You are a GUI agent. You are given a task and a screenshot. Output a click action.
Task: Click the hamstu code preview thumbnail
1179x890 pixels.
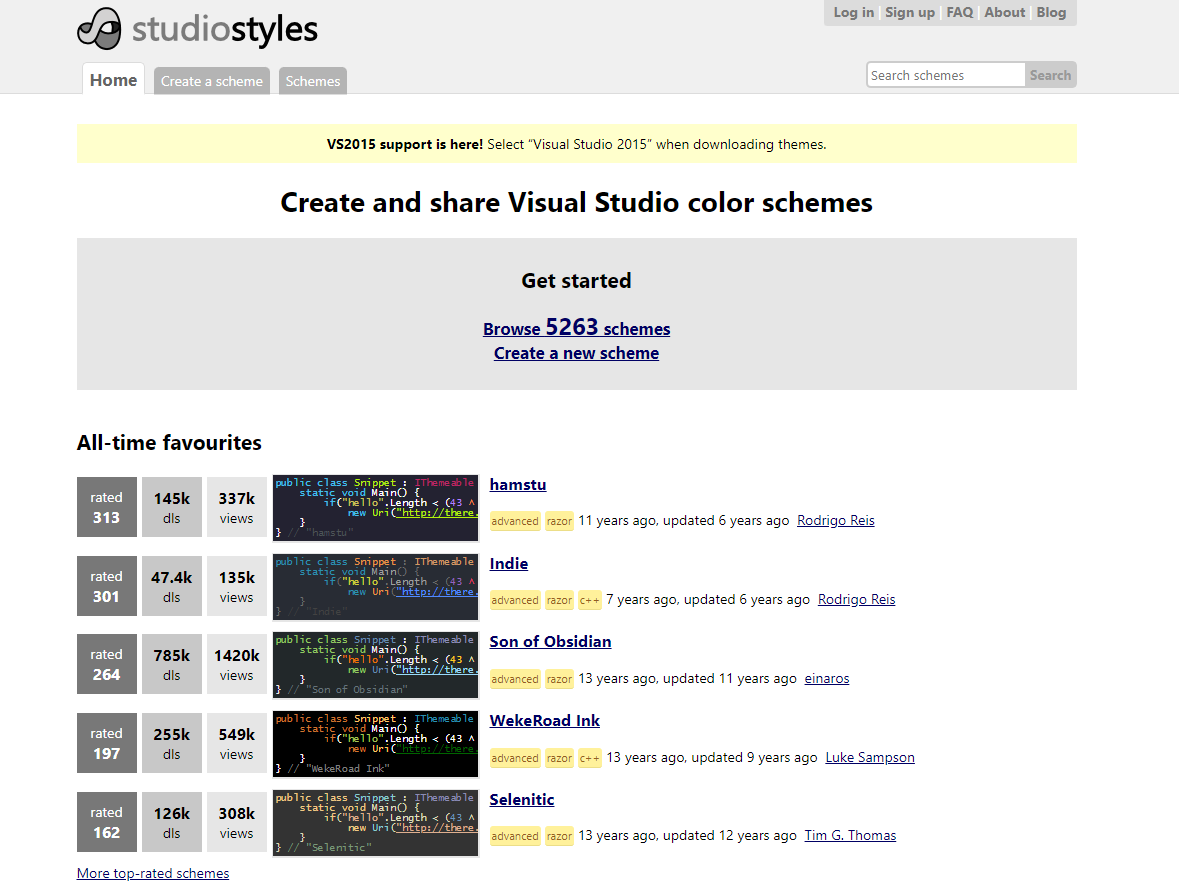point(375,507)
